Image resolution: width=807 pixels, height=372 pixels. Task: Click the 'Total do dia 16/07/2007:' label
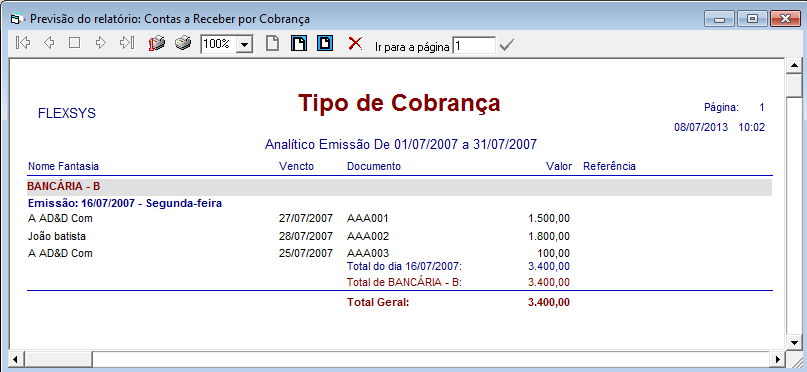pos(405,266)
